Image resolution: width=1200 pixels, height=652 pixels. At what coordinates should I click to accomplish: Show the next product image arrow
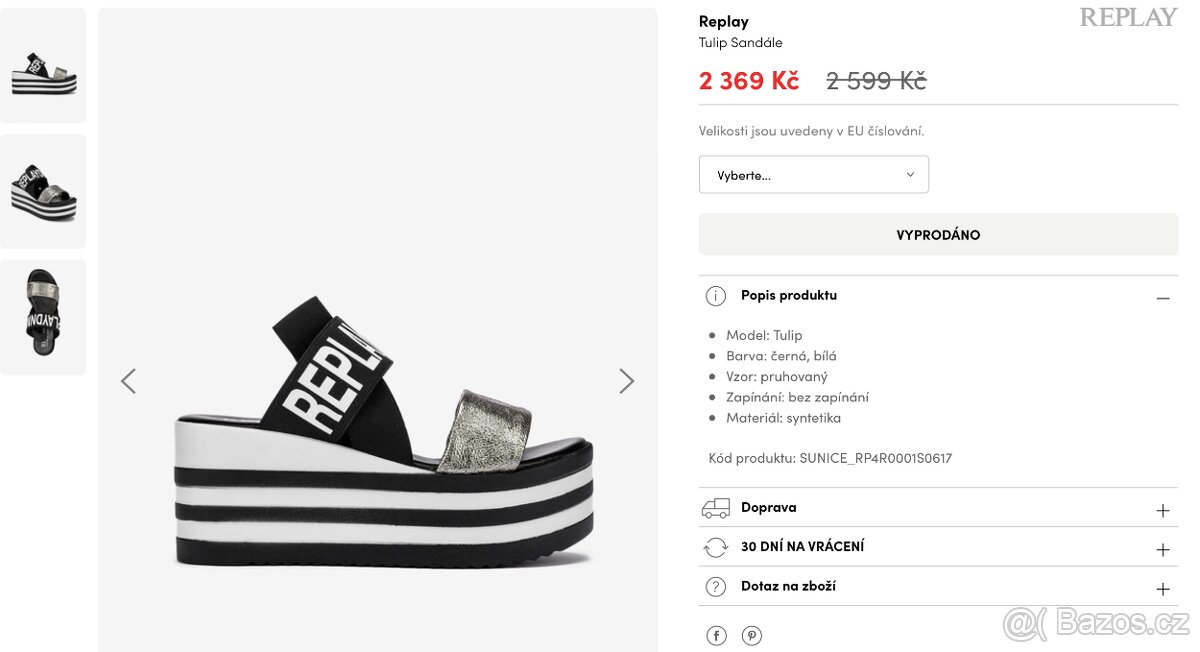pyautogui.click(x=626, y=381)
